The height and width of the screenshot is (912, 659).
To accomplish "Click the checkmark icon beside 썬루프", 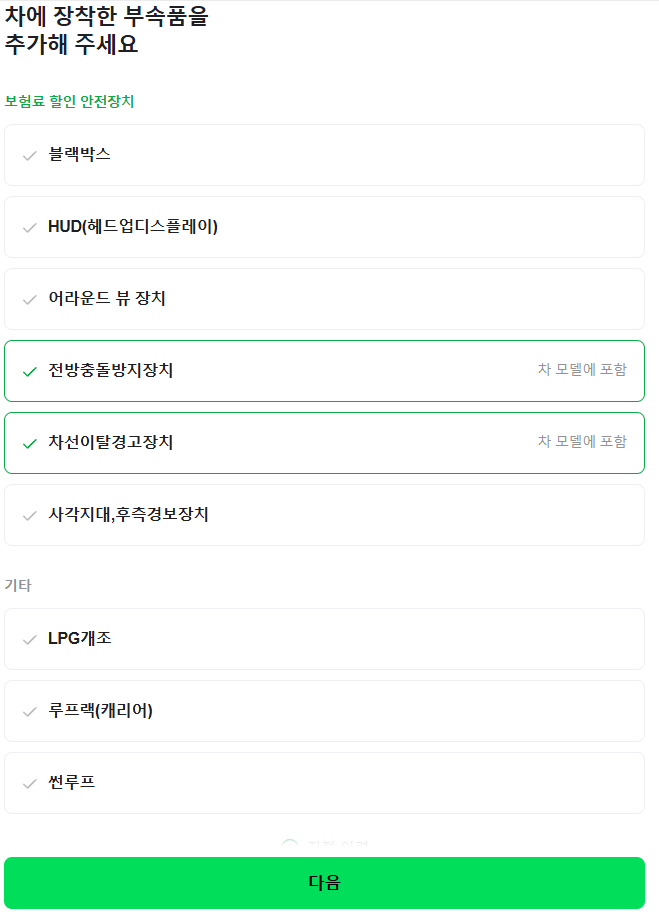I will pyautogui.click(x=30, y=782).
